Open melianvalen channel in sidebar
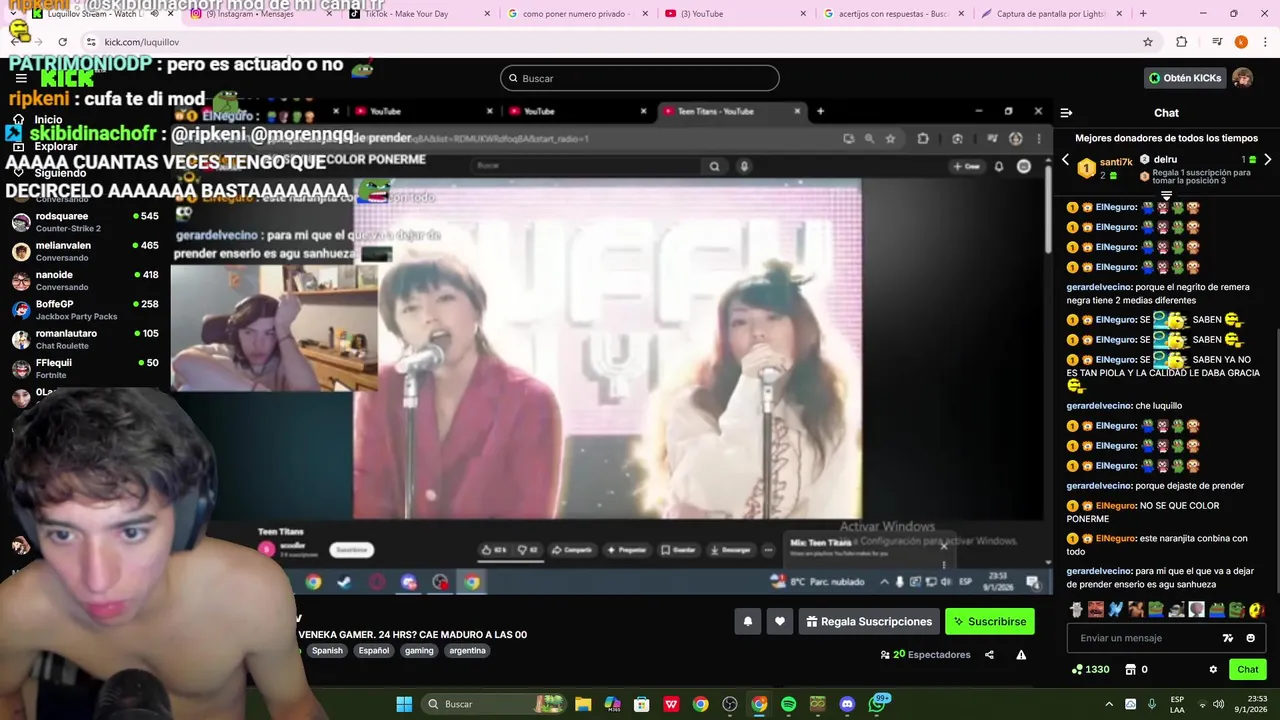This screenshot has width=1280, height=720. point(85,251)
